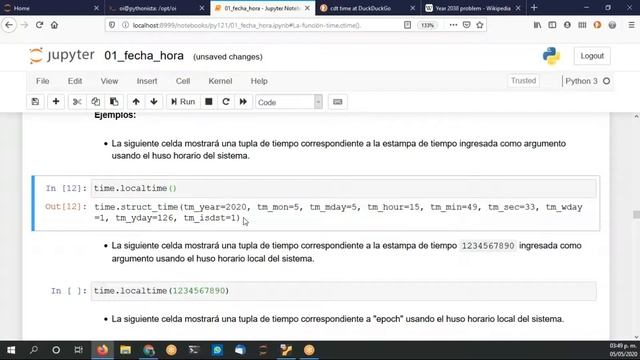Viewport: 640px width, 360px height.
Task: Open the Help menu
Action: point(259,81)
